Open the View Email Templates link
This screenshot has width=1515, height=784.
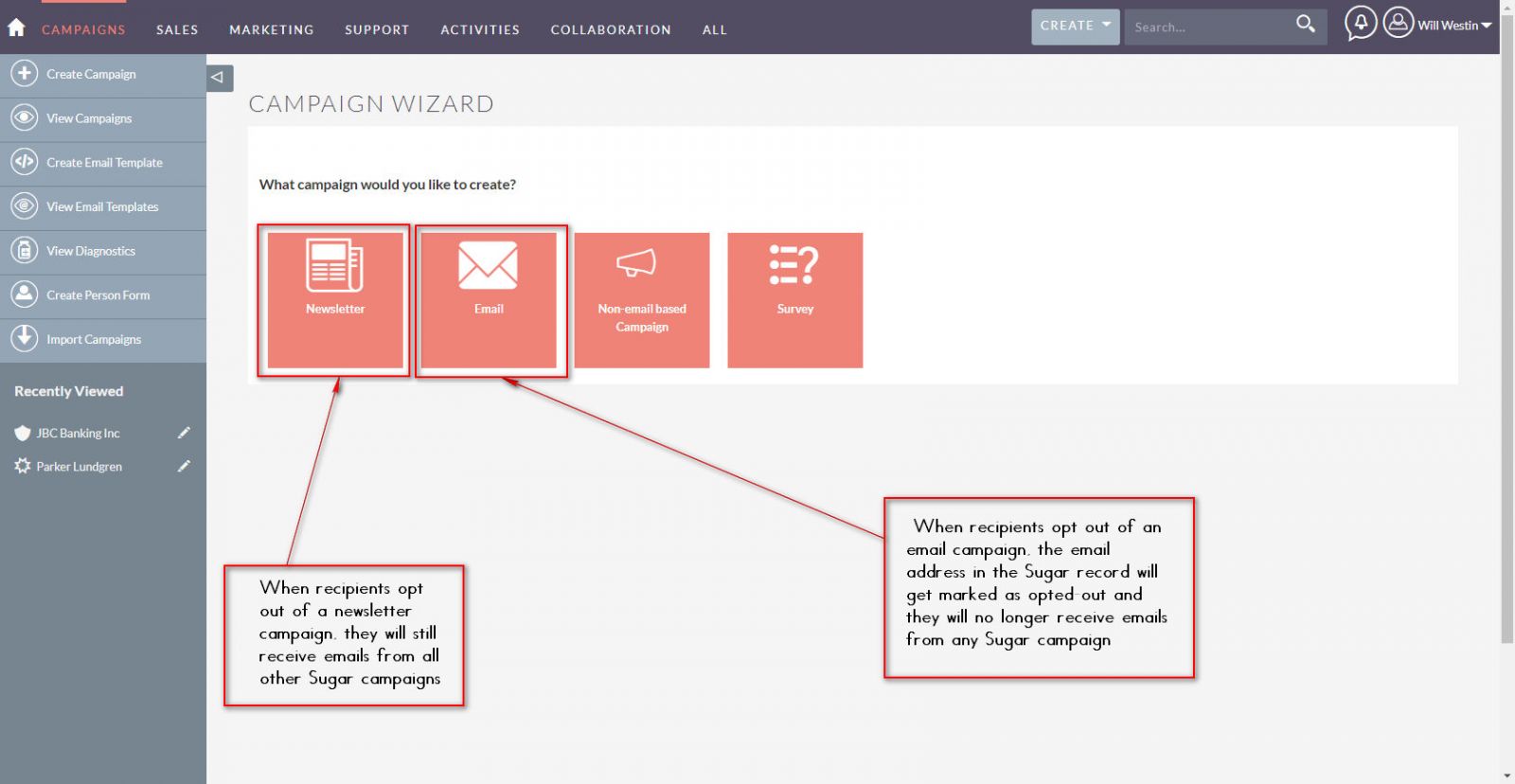[x=102, y=206]
